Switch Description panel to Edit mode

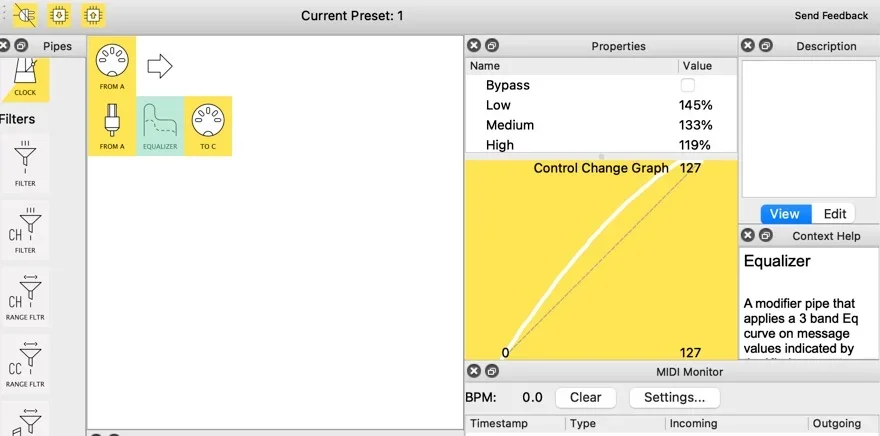point(835,213)
